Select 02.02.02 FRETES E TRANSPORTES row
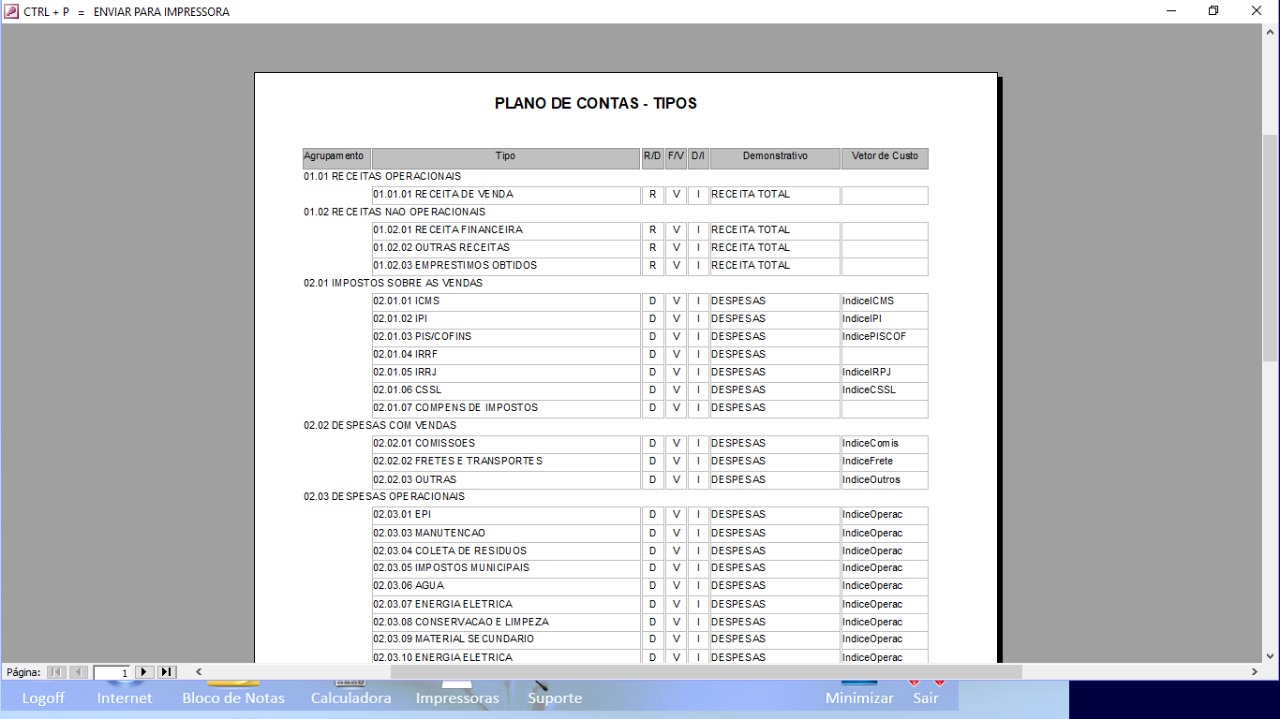Image resolution: width=1280 pixels, height=719 pixels. 650,461
